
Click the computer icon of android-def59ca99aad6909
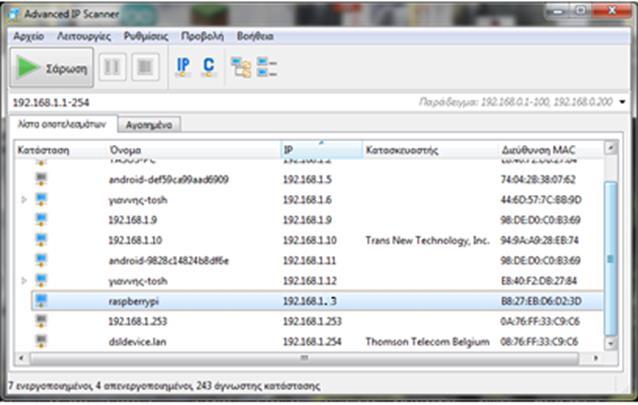pyautogui.click(x=41, y=179)
